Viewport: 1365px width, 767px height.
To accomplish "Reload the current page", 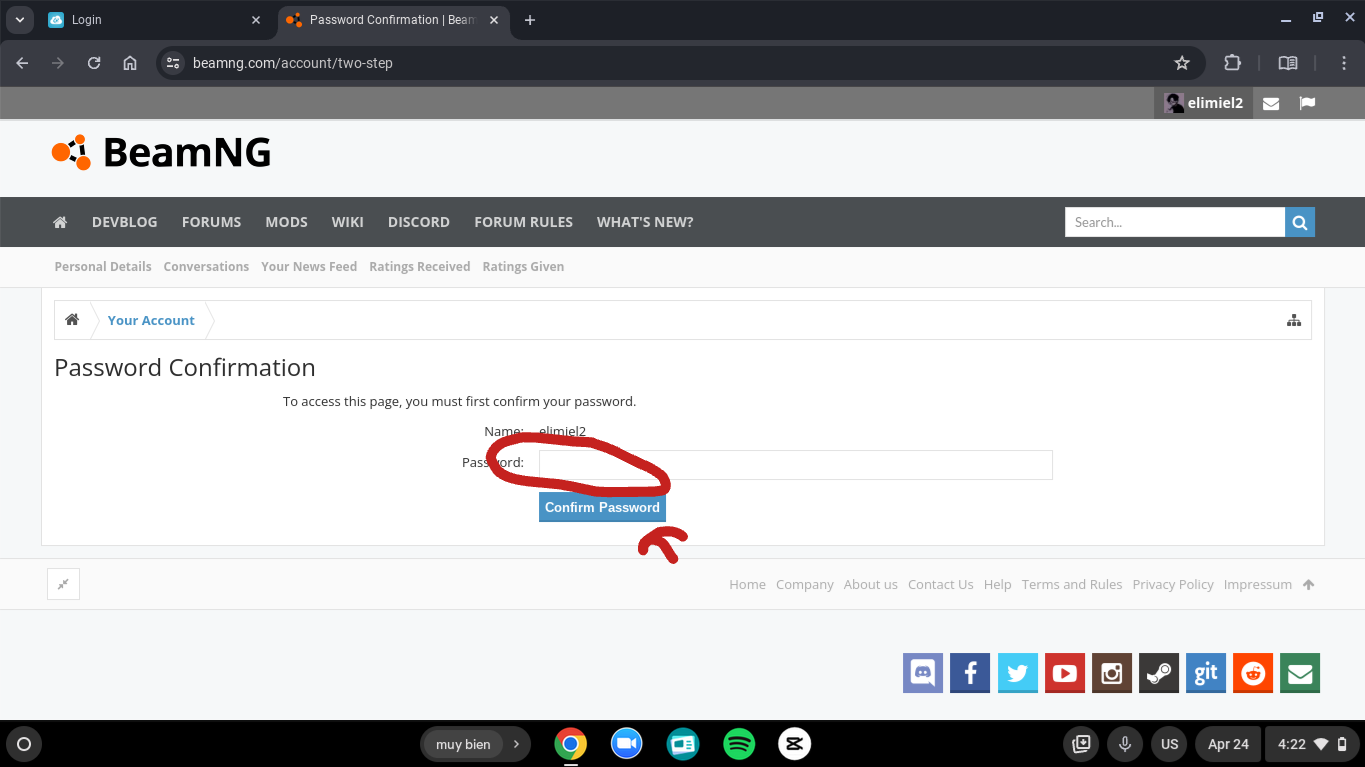I will [94, 63].
